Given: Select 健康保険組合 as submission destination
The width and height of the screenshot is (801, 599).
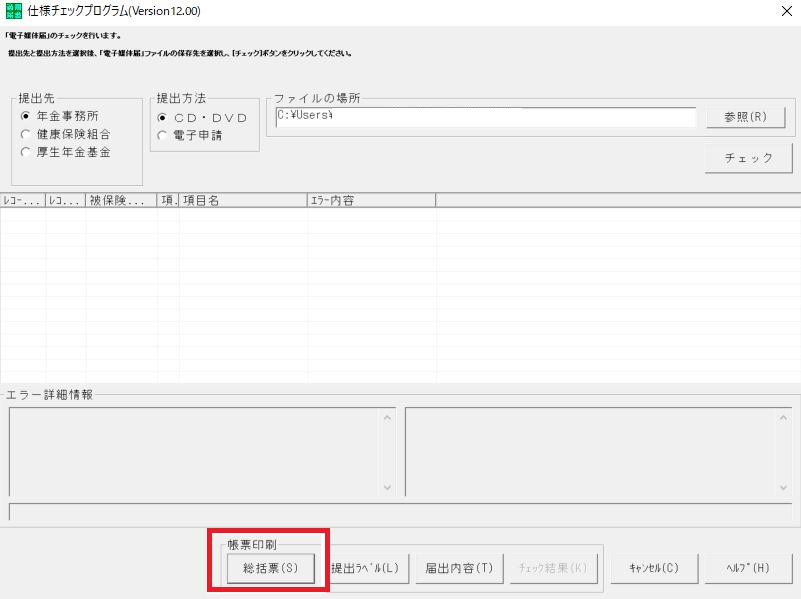Looking at the screenshot, I should click(27, 134).
